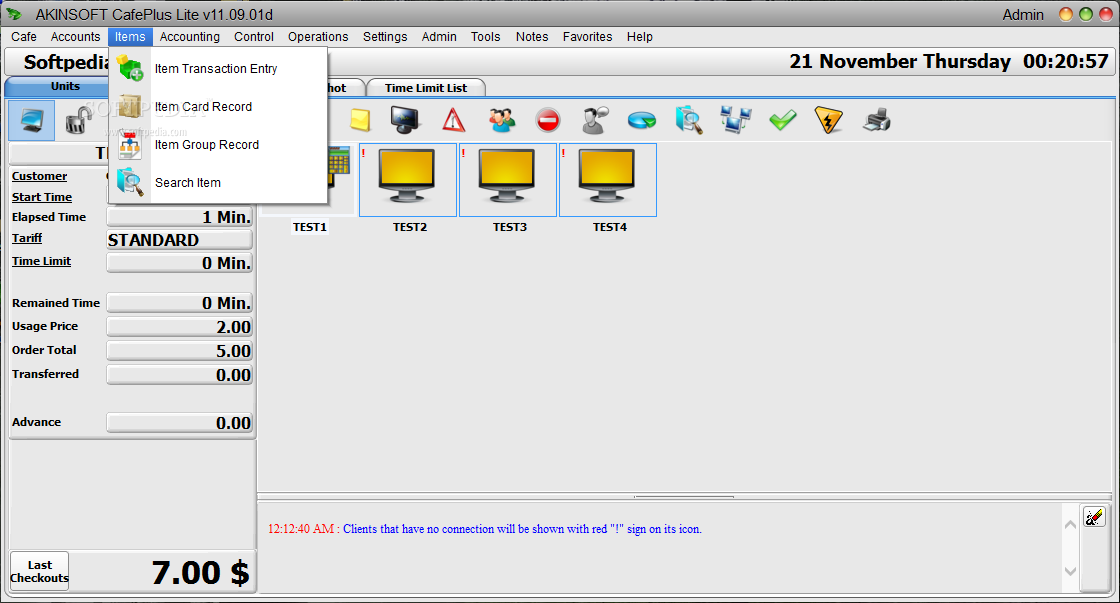Open the Accounts menu
The image size is (1120, 603).
point(75,36)
